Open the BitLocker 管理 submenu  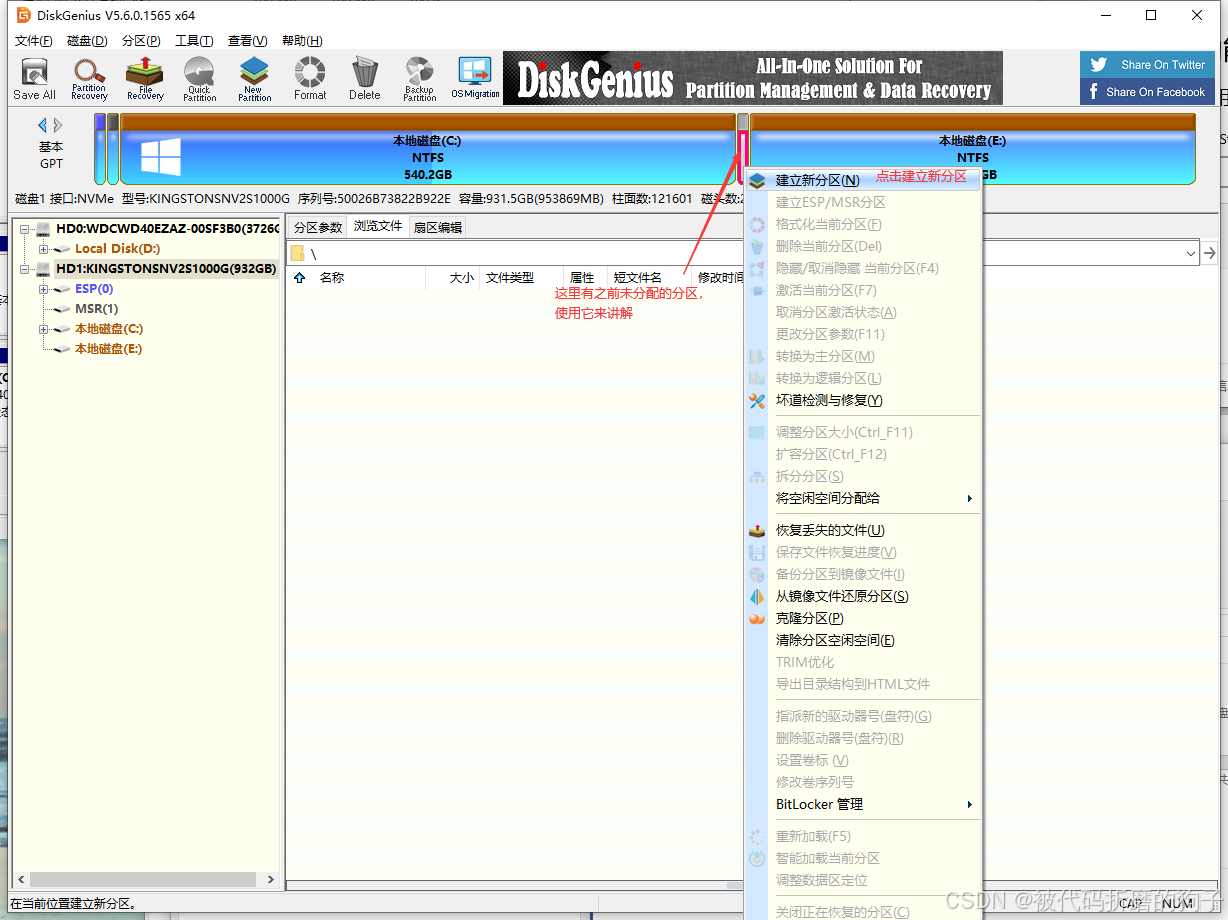pyautogui.click(x=863, y=805)
